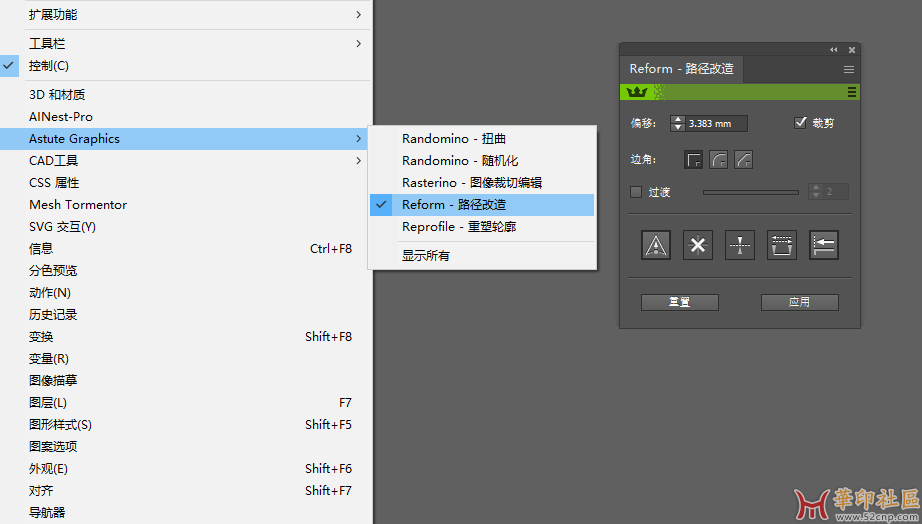Image resolution: width=922 pixels, height=524 pixels.
Task: Expand the Astute Graphics submenu
Action: (x=185, y=139)
